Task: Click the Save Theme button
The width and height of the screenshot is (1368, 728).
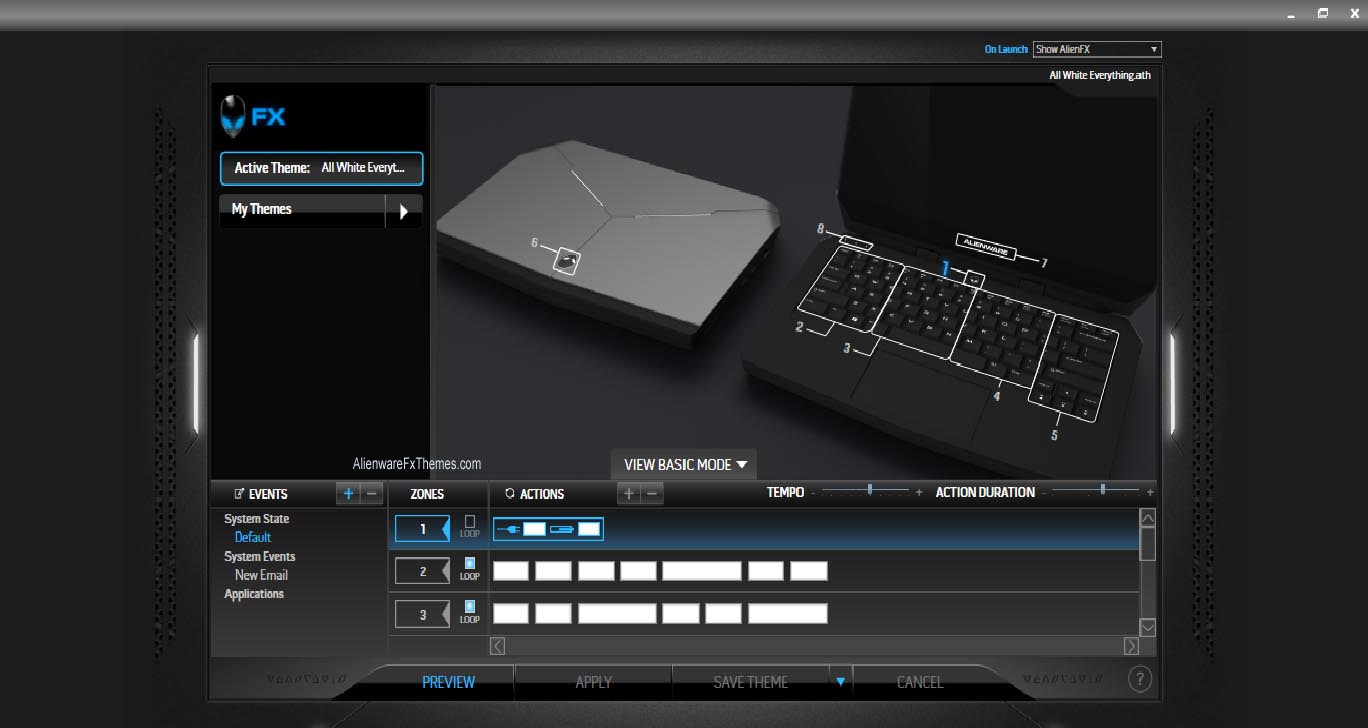Action: (x=751, y=682)
